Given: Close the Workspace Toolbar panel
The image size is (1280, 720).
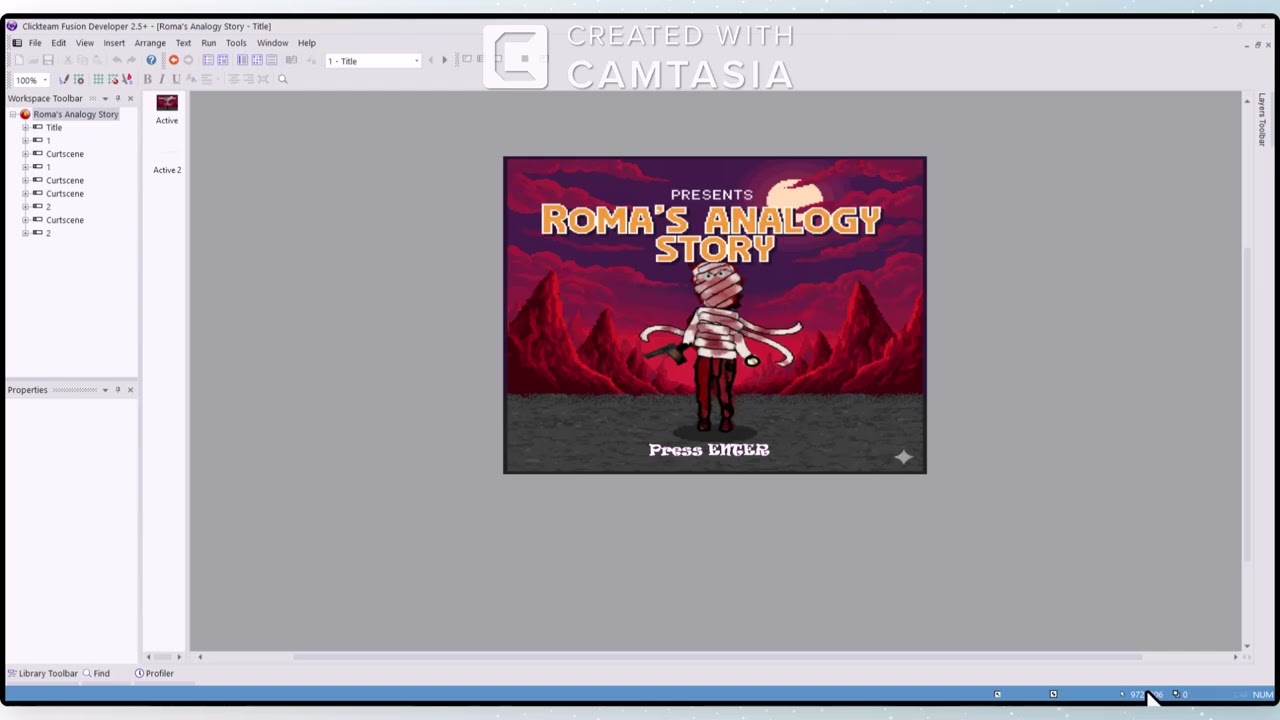Looking at the screenshot, I should 130,98.
